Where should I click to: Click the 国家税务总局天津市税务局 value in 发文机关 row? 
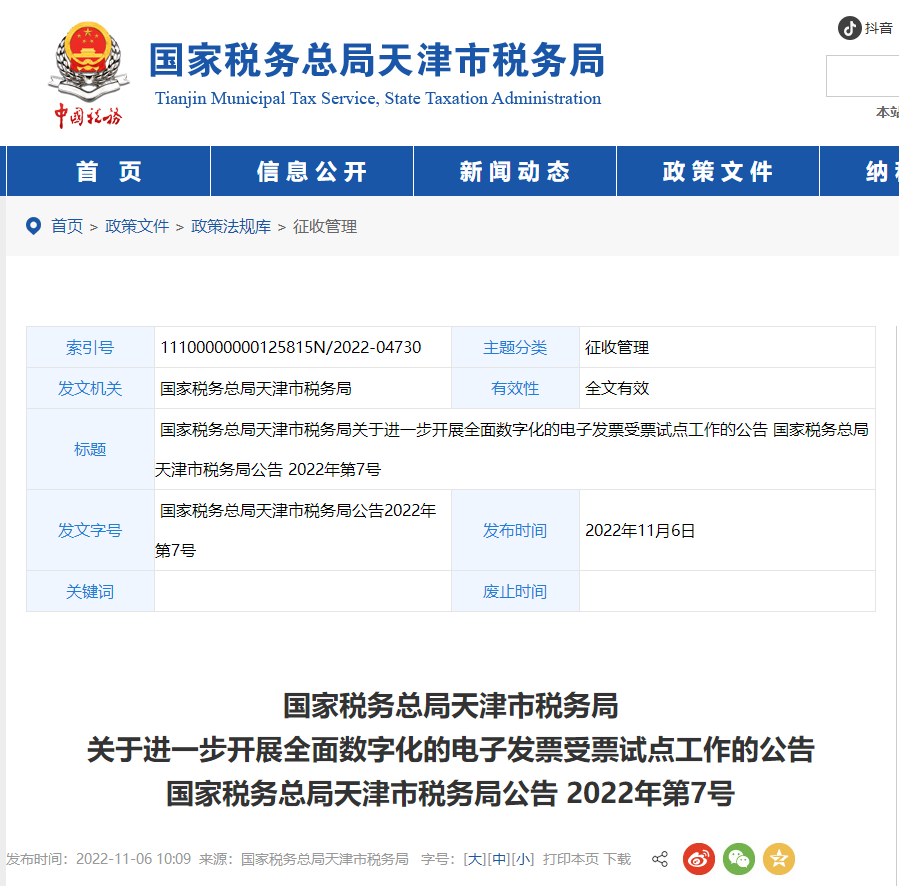click(256, 388)
